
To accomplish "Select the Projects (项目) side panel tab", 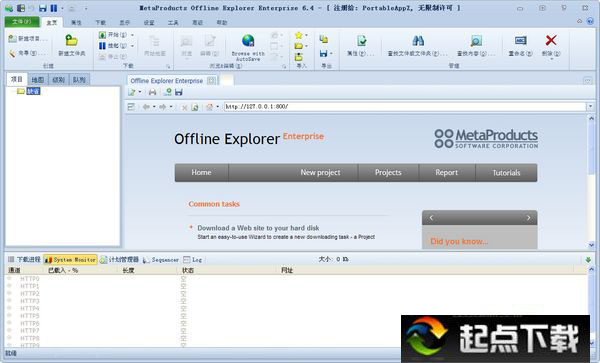I will pyautogui.click(x=16, y=79).
